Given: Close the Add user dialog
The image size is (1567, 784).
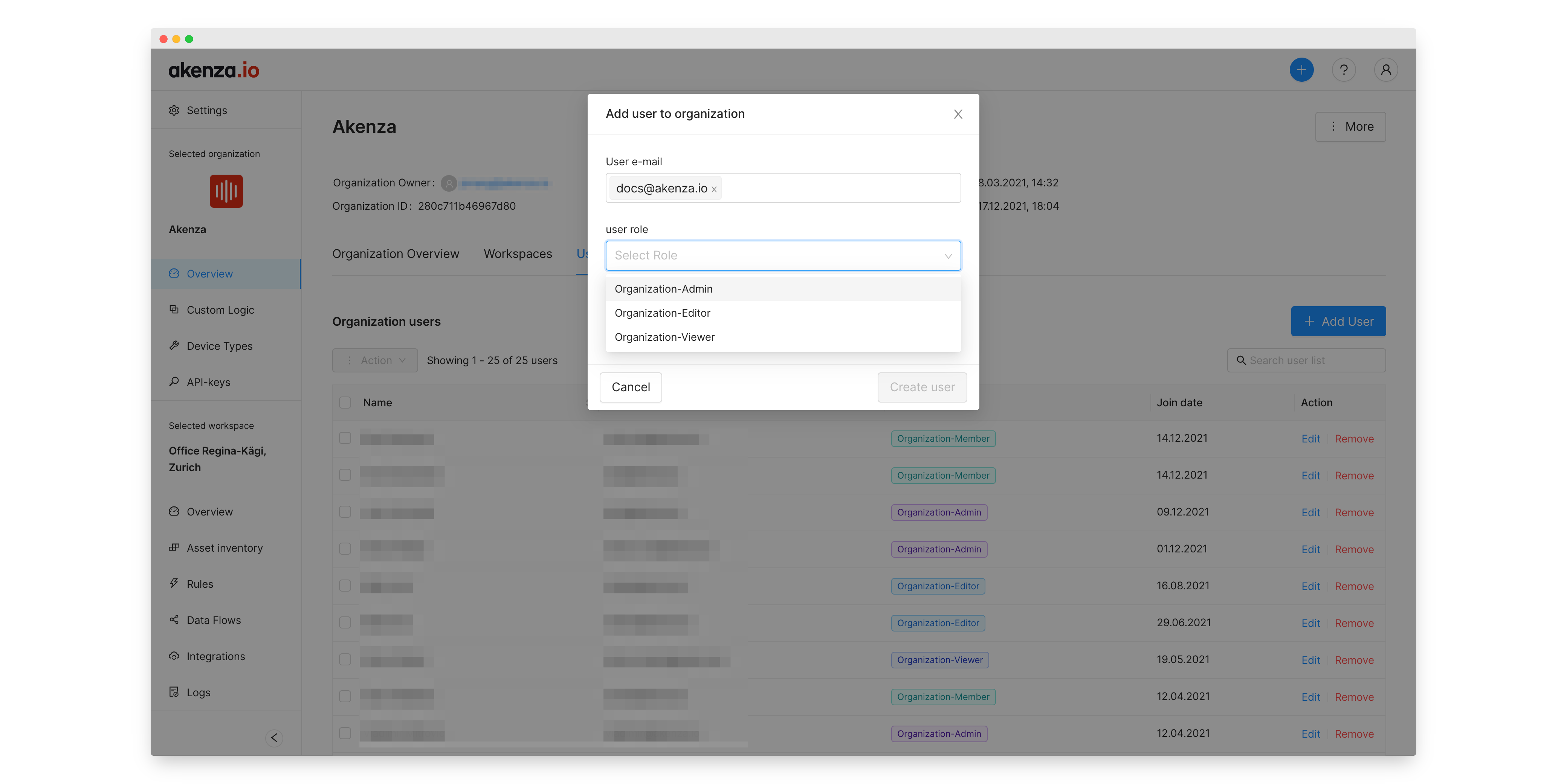Looking at the screenshot, I should pos(958,114).
